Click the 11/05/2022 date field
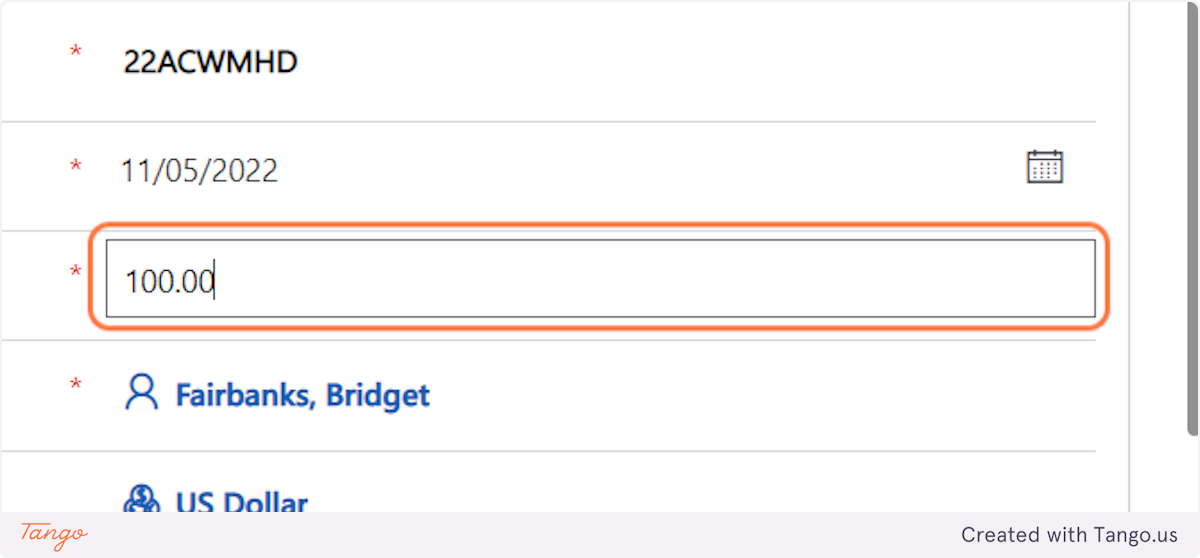The height and width of the screenshot is (558, 1200). 200,171
